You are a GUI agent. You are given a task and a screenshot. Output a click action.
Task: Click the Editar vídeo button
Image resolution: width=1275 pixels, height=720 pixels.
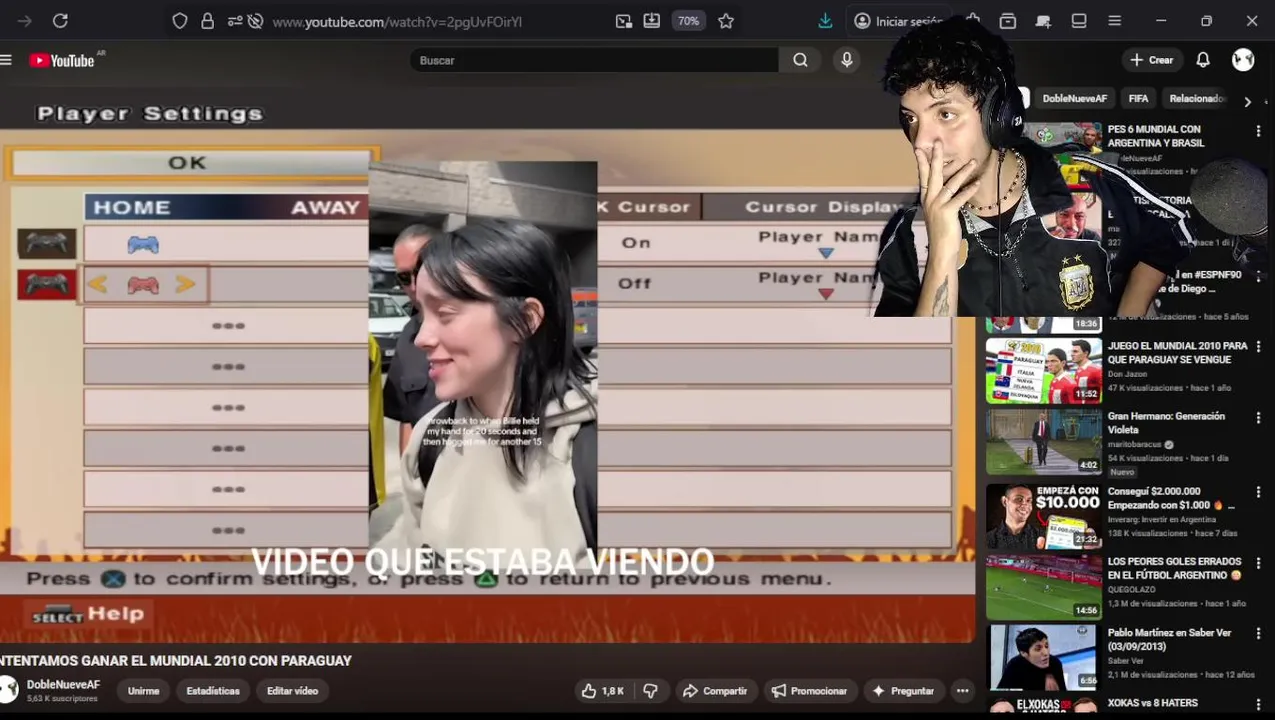292,691
